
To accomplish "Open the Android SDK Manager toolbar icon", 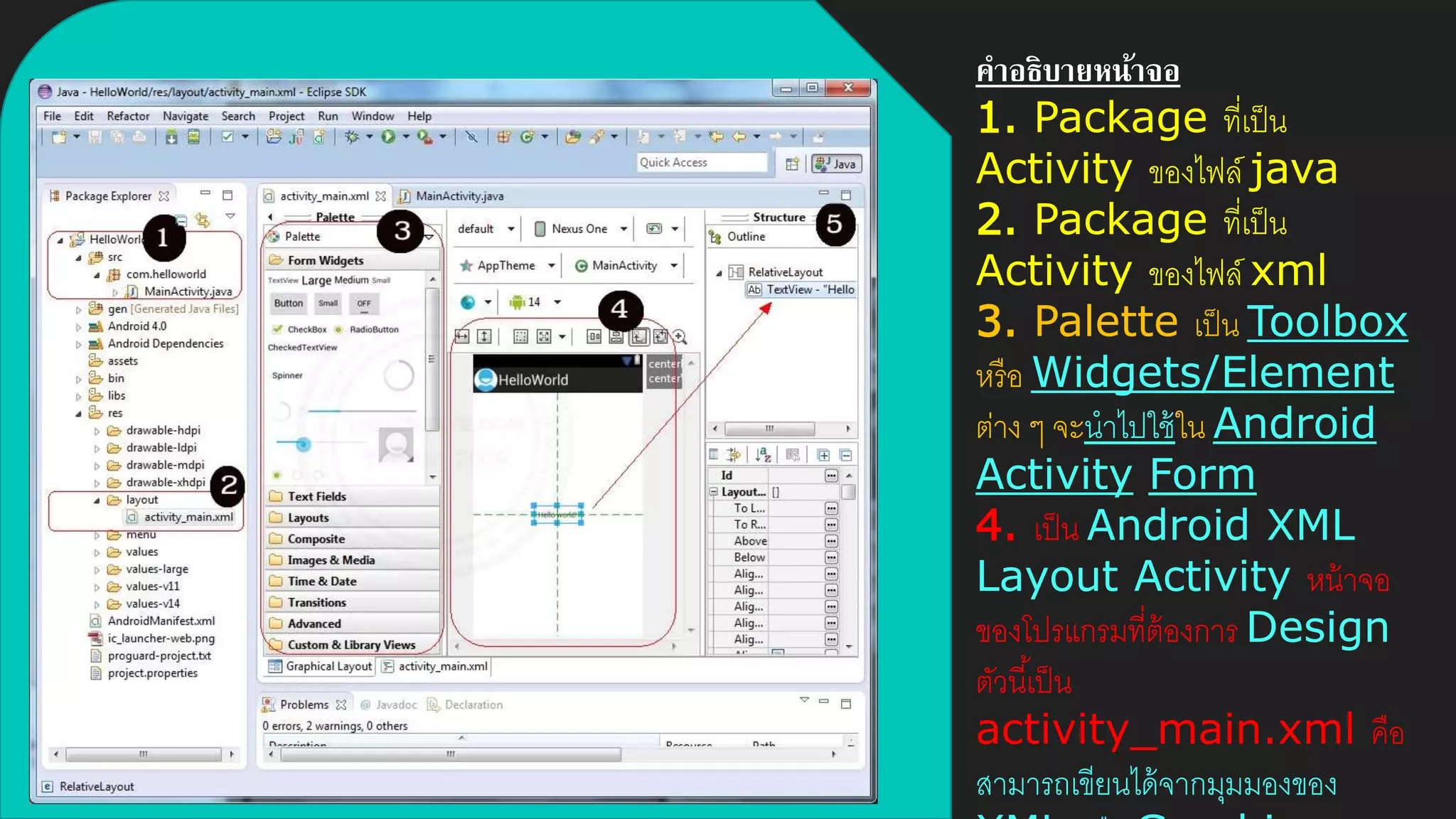I will [171, 136].
